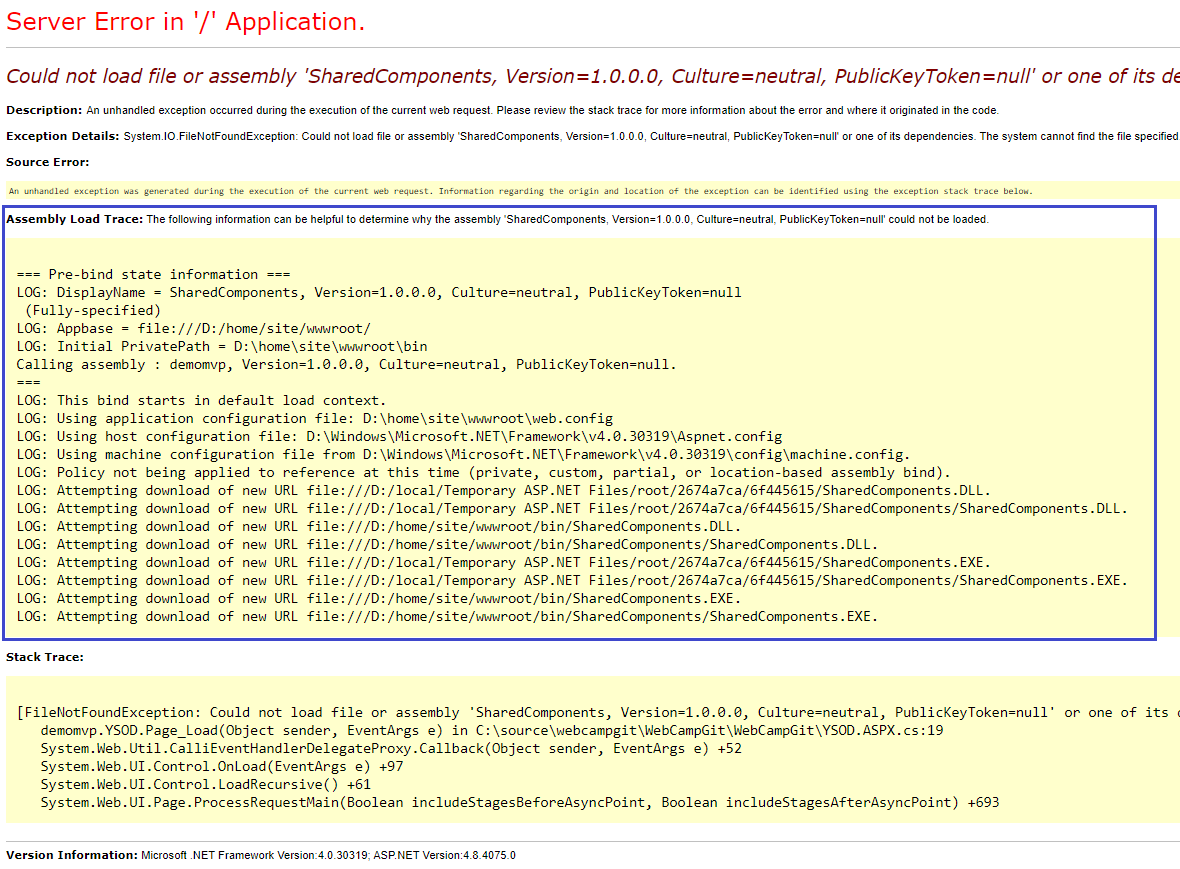The image size is (1180, 869).
Task: Click the 'LOG: Initial PrivatePath' line
Action: click(x=222, y=346)
